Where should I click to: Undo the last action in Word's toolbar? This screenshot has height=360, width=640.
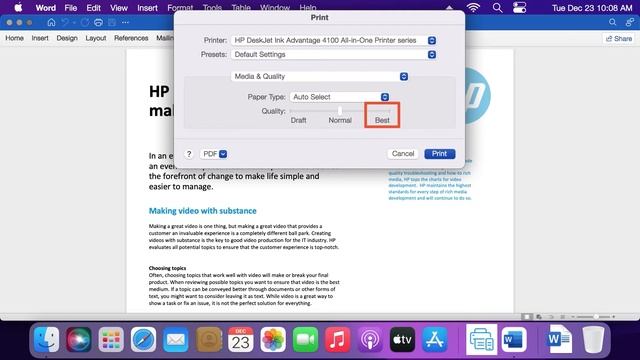65,22
